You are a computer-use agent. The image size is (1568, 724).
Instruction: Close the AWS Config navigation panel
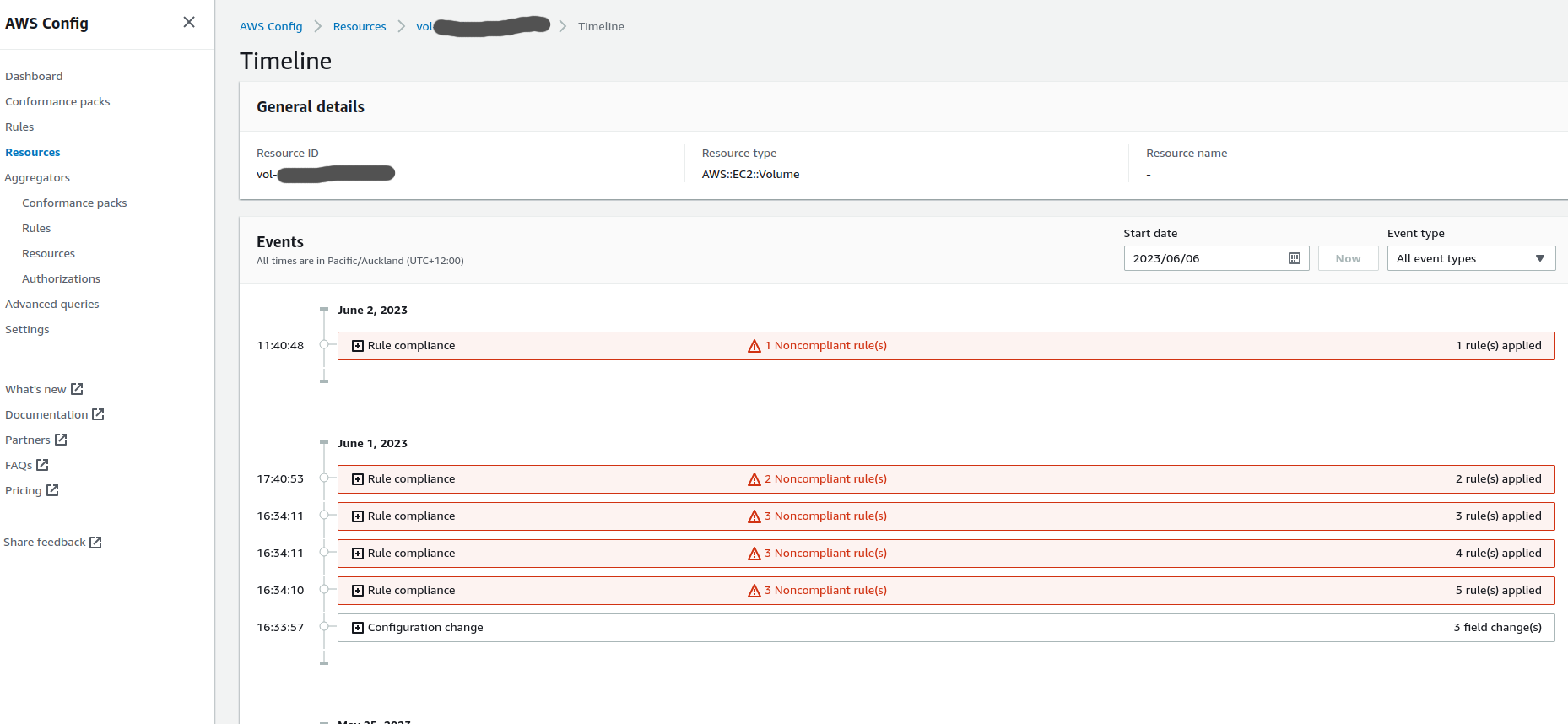click(189, 22)
